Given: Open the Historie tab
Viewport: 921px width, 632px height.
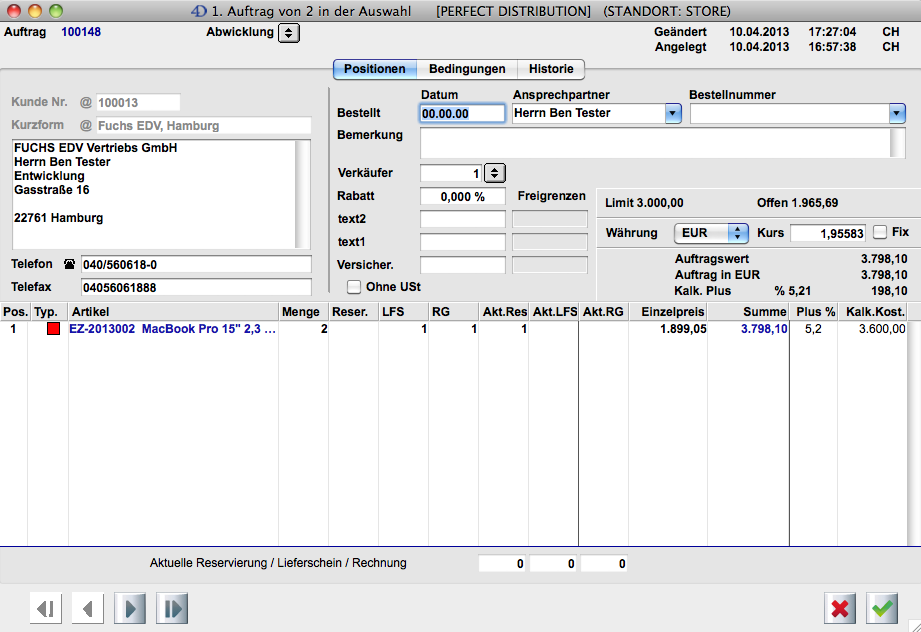Looking at the screenshot, I should click(x=551, y=69).
